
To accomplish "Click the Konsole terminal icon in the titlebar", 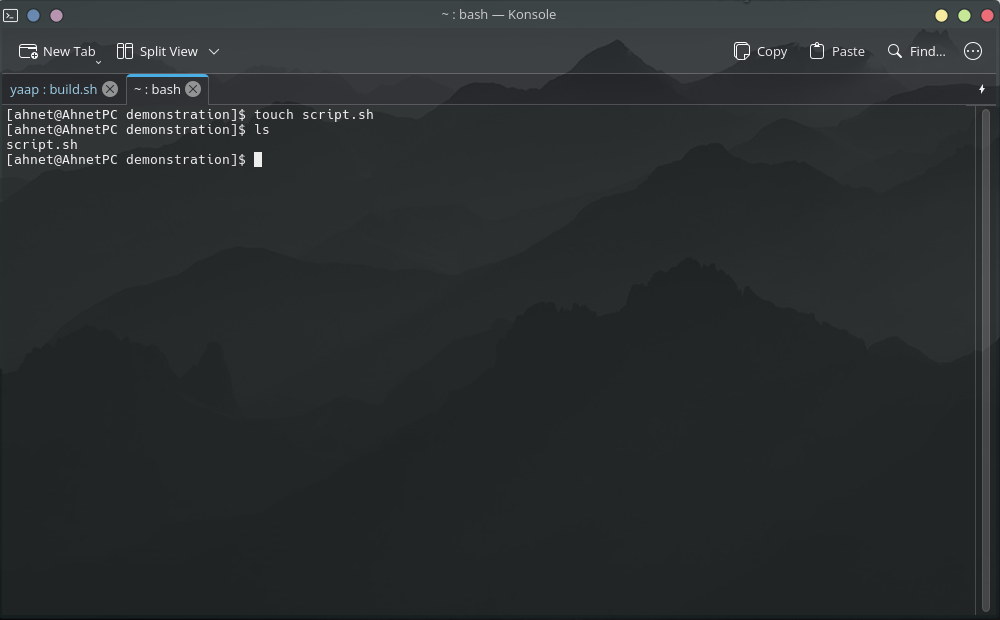I will point(11,14).
